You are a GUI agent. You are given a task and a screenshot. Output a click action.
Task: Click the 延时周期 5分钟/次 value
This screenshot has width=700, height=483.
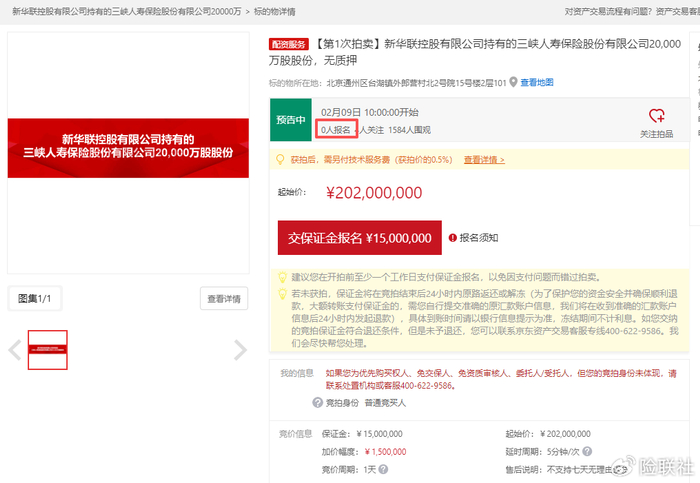point(563,452)
